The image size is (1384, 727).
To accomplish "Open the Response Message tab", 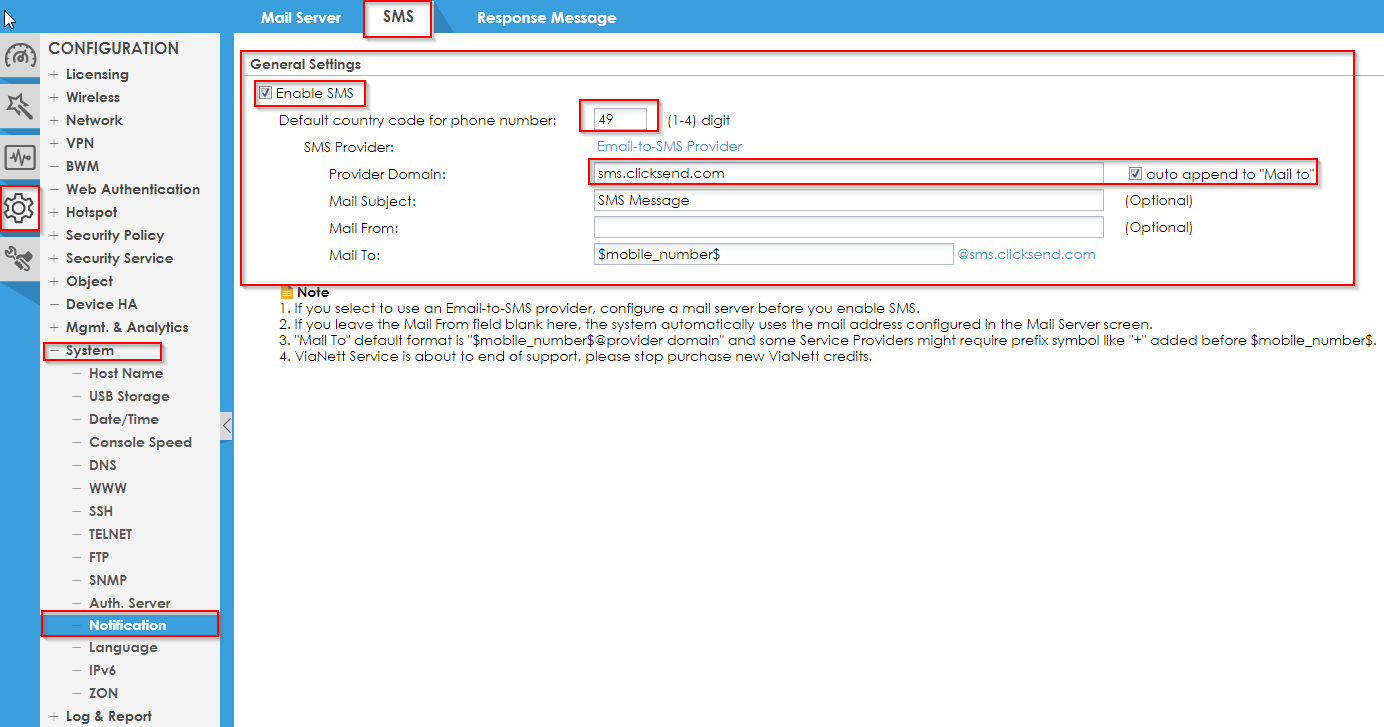I will [x=546, y=17].
